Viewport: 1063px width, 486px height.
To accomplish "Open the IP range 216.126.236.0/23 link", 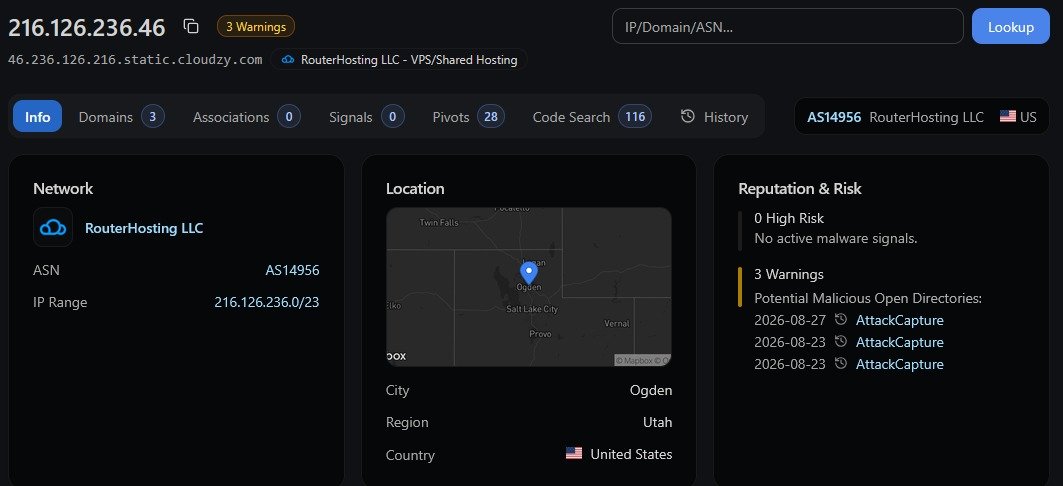I will 266,302.
